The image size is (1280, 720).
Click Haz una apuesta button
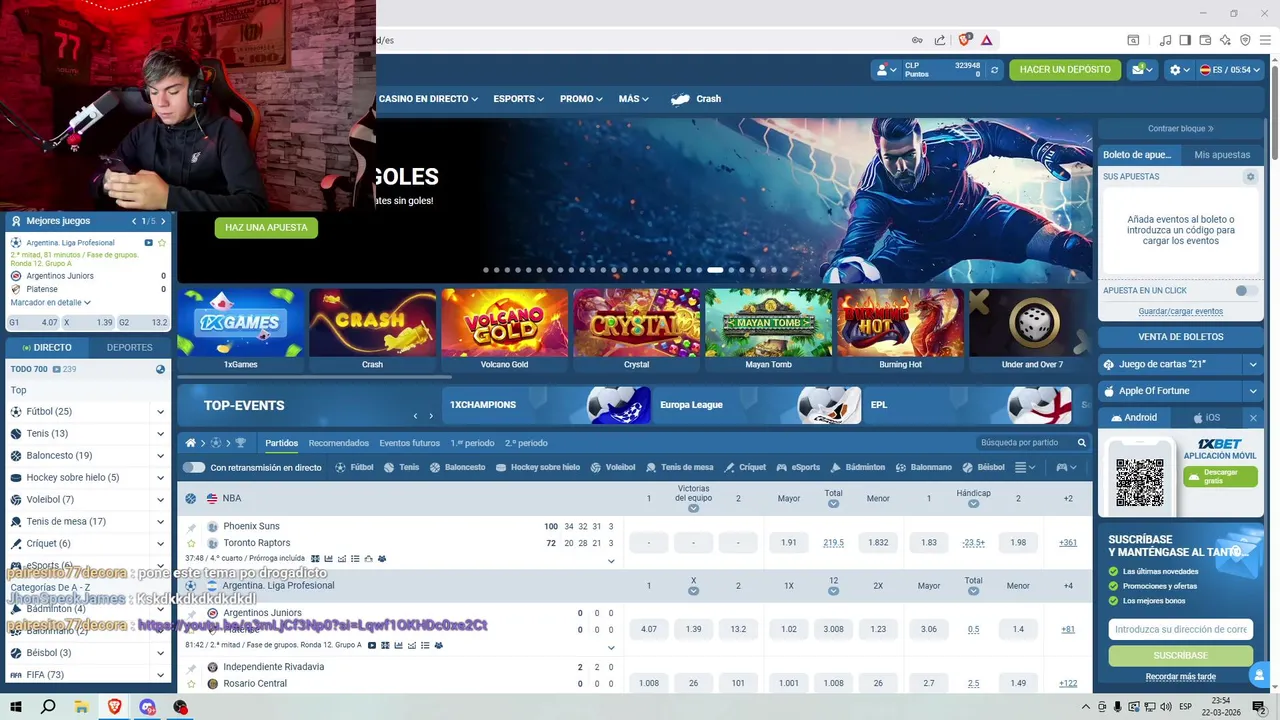click(266, 228)
